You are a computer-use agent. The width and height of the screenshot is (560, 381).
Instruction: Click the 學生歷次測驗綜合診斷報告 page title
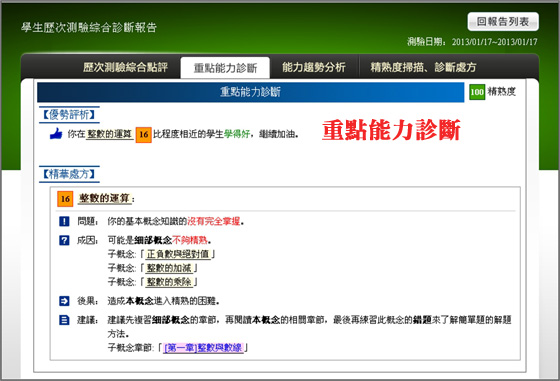pyautogui.click(x=89, y=27)
